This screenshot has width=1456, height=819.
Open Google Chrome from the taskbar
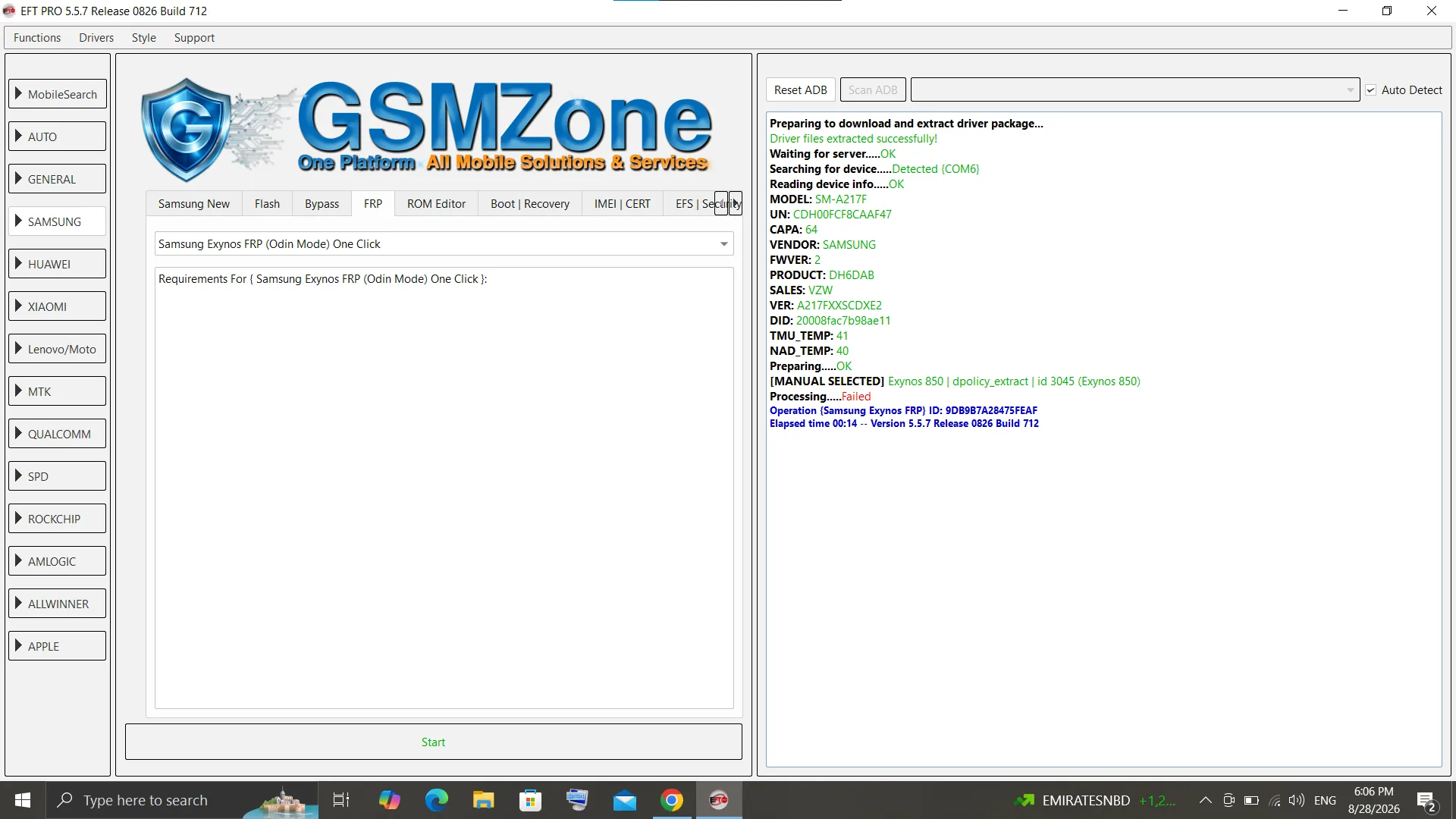[x=672, y=800]
